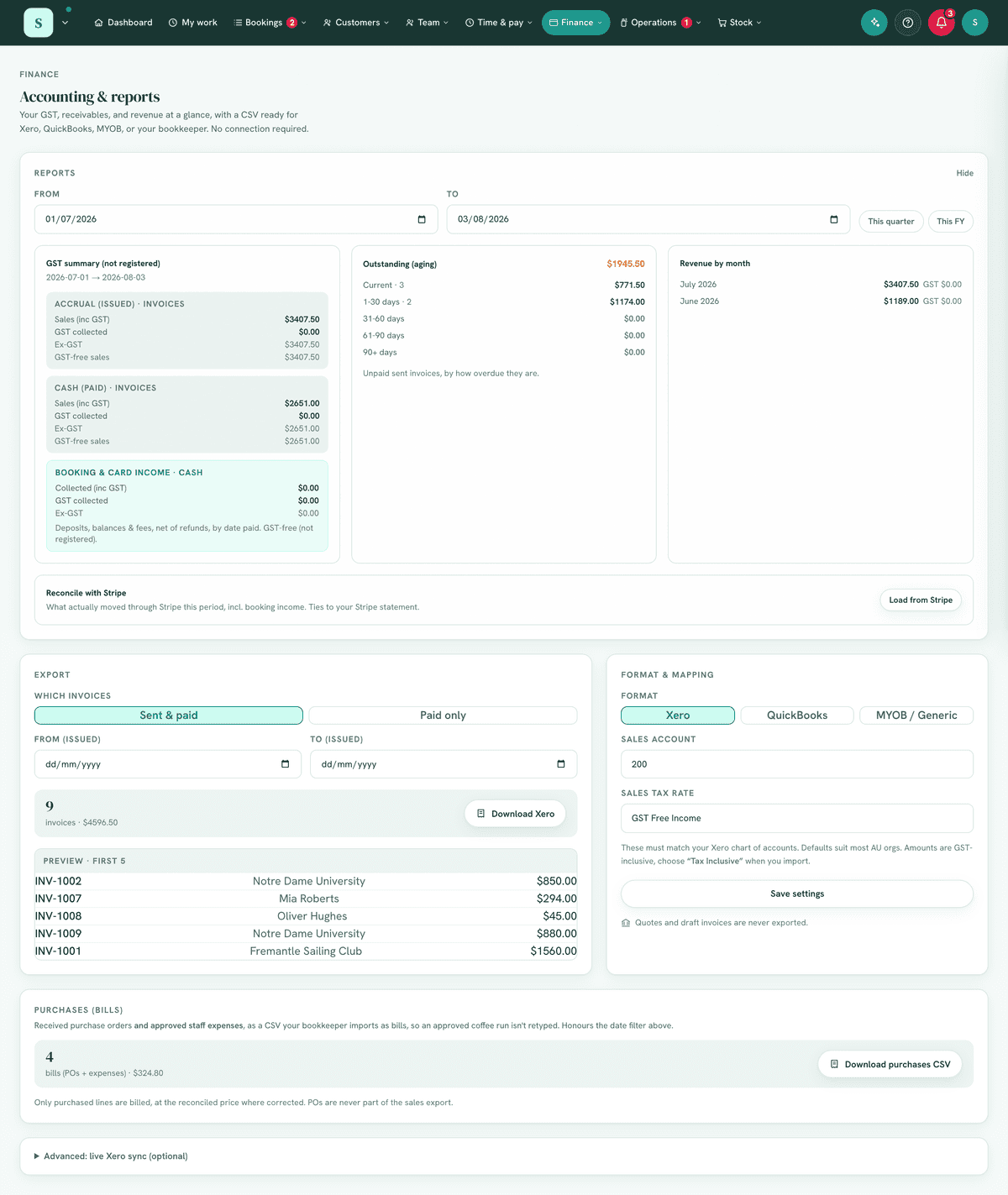Open the AI assistant sparkle button
The width and height of the screenshot is (1008, 1195).
(x=874, y=23)
